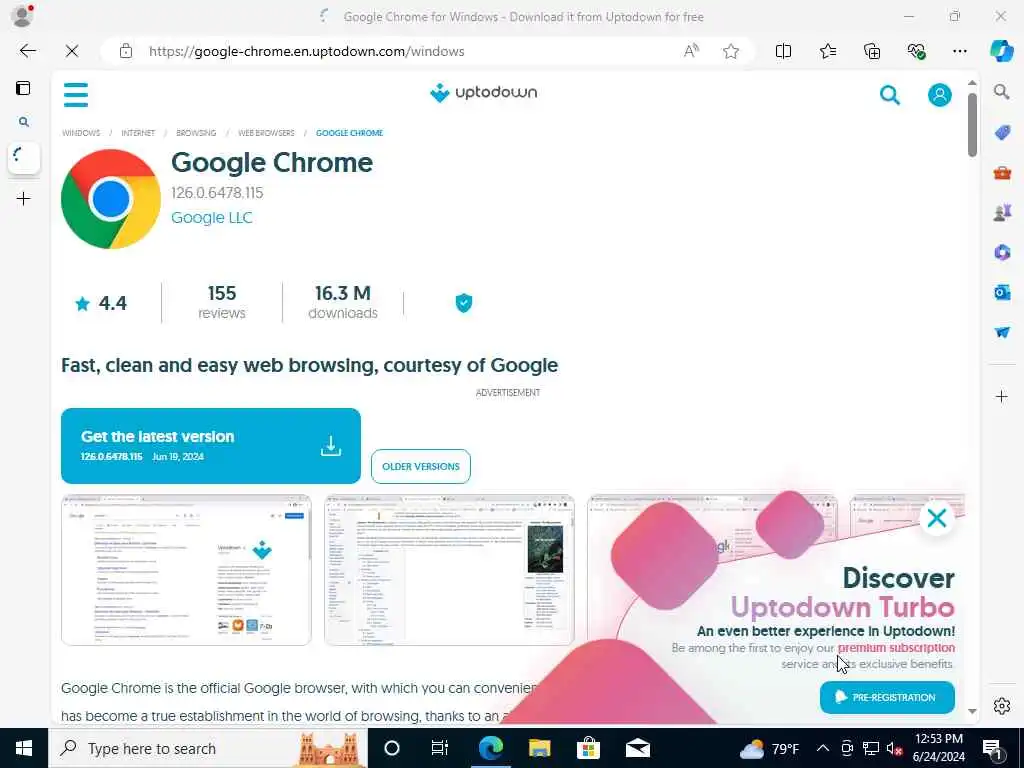Image resolution: width=1024 pixels, height=768 pixels.
Task: Open the Shopping tag sidebar icon
Action: (x=1002, y=133)
